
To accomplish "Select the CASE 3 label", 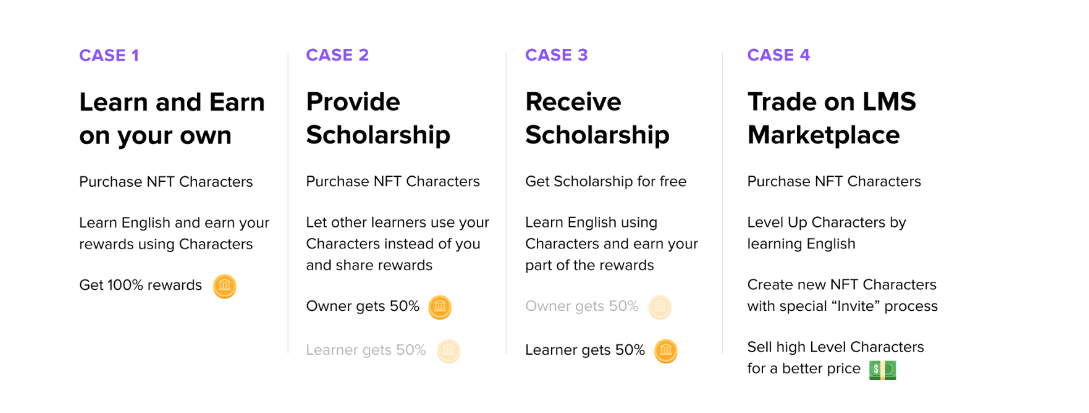I will pos(556,55).
